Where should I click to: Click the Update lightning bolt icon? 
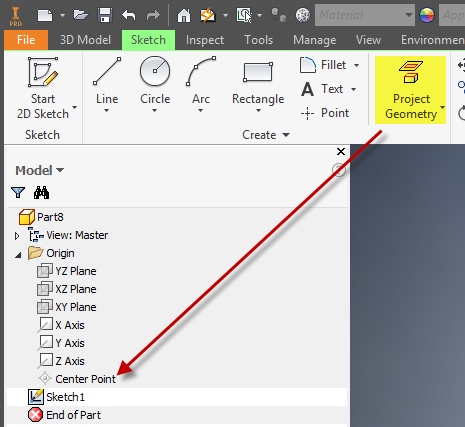tap(208, 15)
